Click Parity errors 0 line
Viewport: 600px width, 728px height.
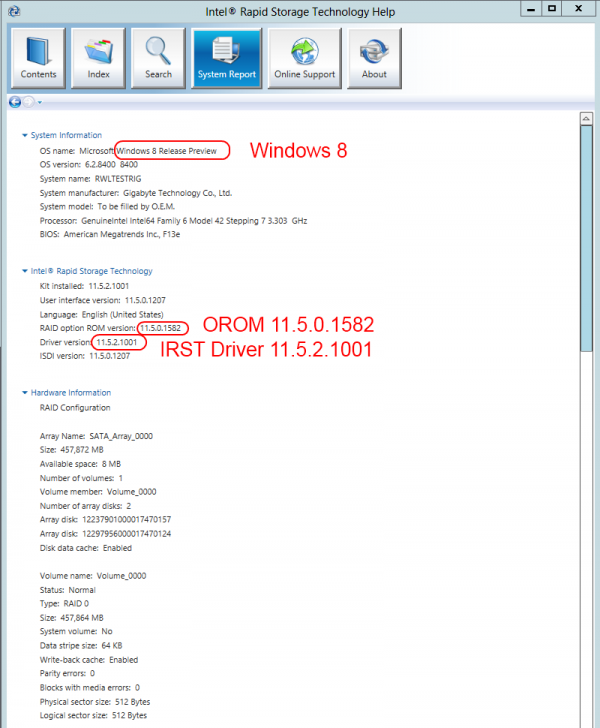(67, 673)
